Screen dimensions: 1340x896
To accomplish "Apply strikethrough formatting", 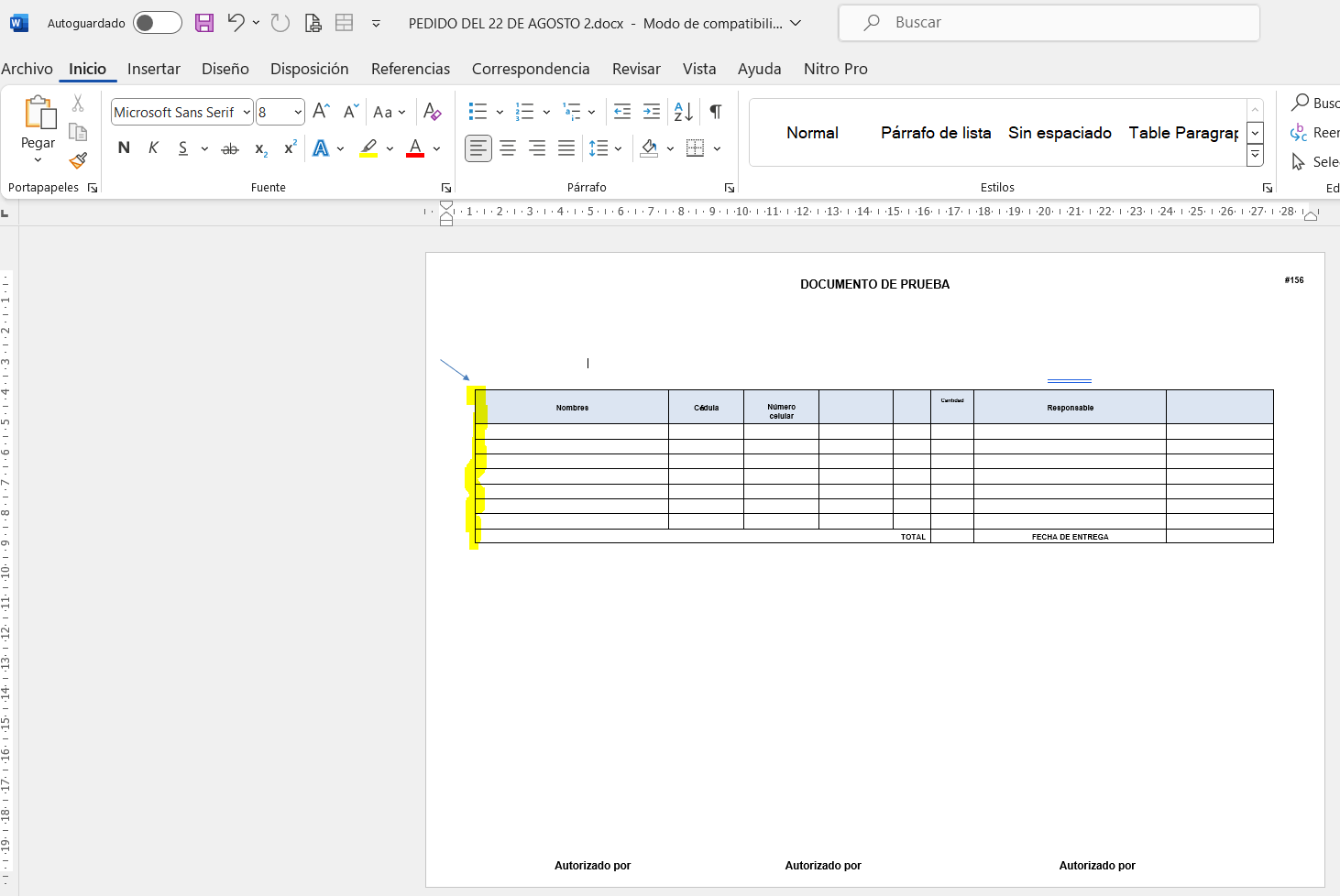I will click(x=230, y=148).
